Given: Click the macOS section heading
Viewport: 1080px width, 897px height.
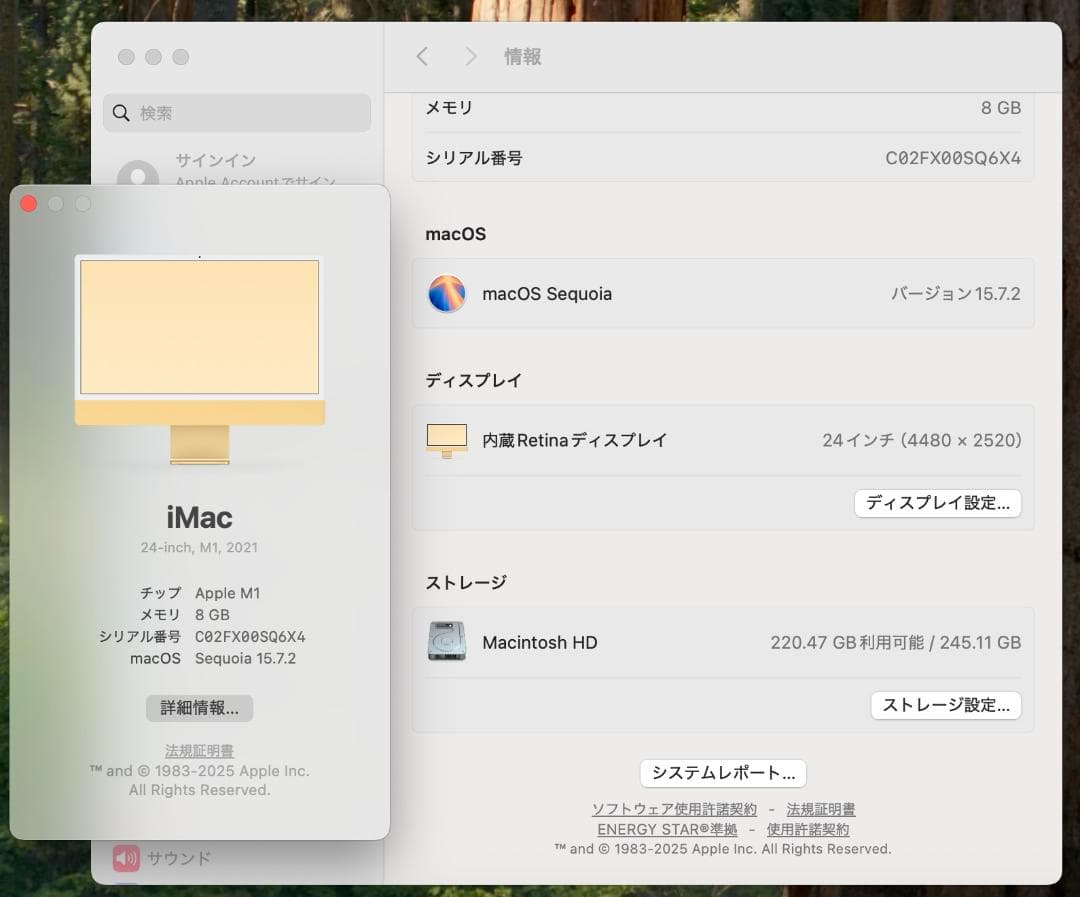Looking at the screenshot, I should pos(455,234).
